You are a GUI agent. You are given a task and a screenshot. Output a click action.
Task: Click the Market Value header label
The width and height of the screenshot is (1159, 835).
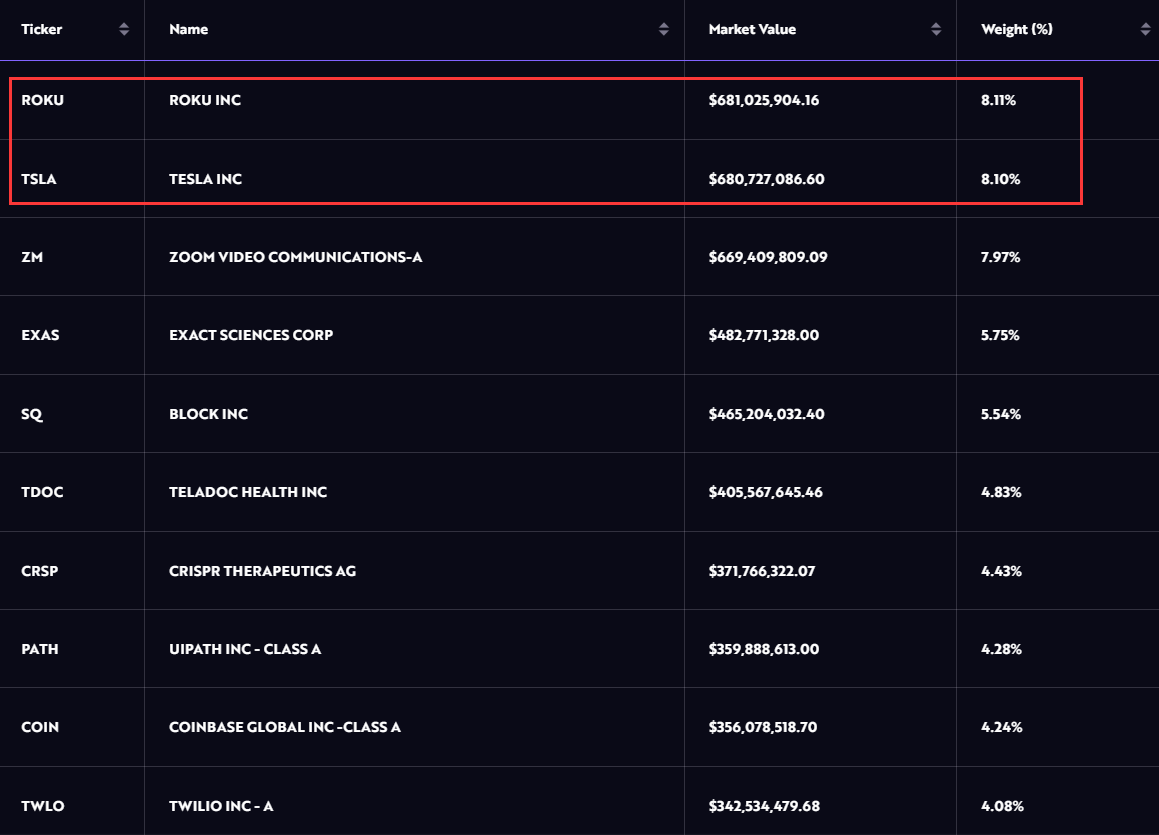click(x=752, y=30)
